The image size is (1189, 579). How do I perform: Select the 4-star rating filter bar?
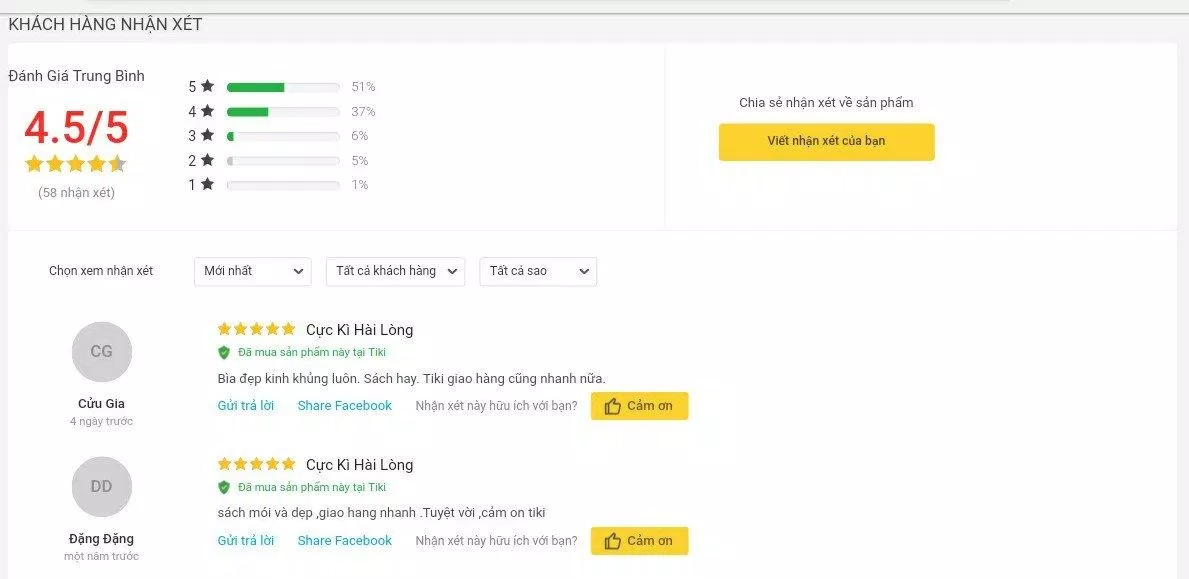(283, 111)
